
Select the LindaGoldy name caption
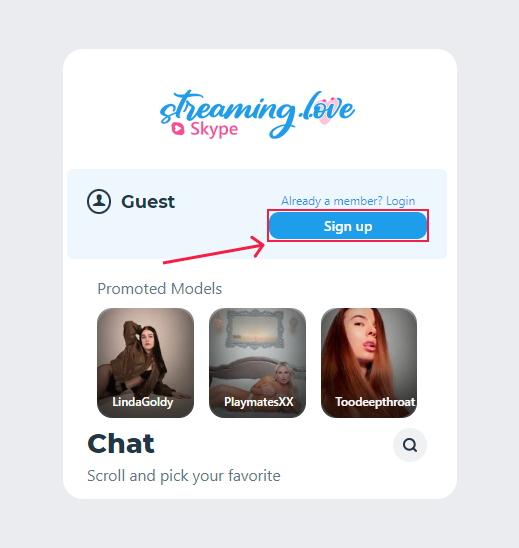tap(143, 402)
